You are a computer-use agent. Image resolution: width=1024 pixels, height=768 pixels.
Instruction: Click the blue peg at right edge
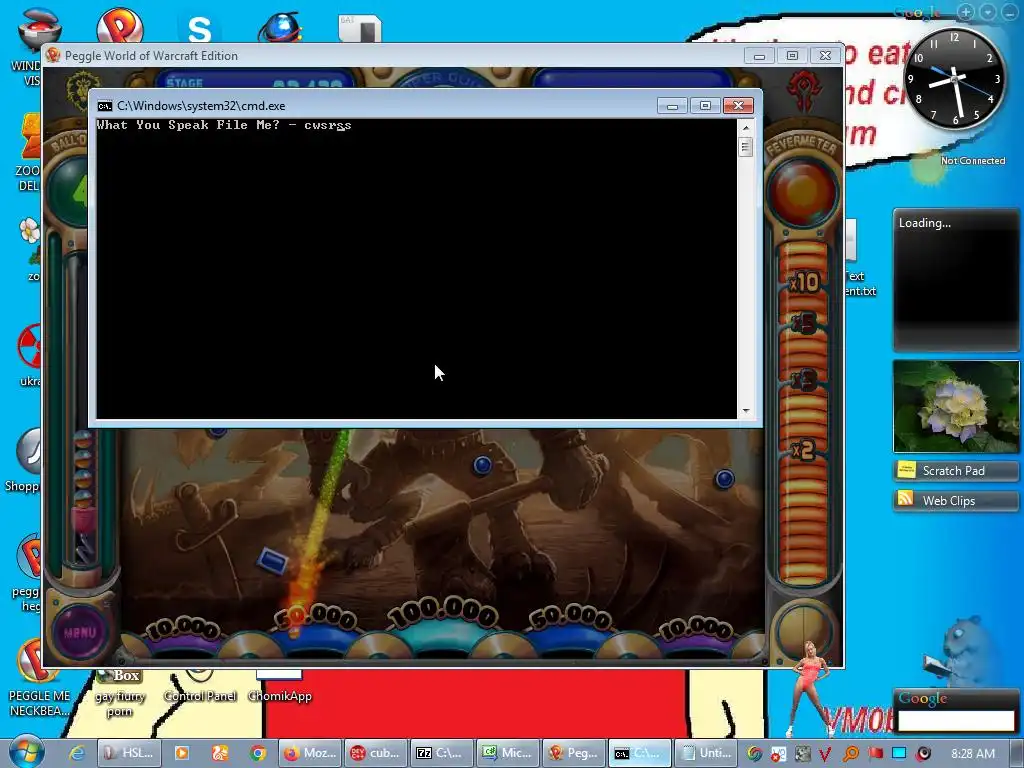(x=725, y=479)
